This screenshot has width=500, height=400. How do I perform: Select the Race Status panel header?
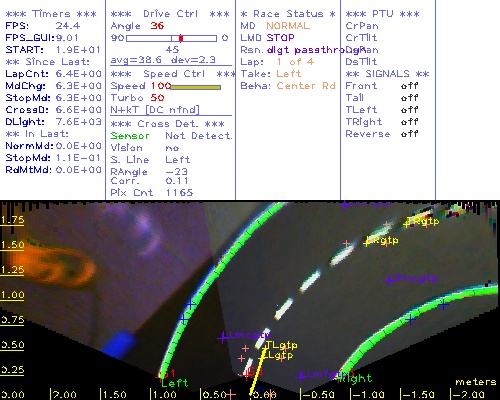pos(288,14)
